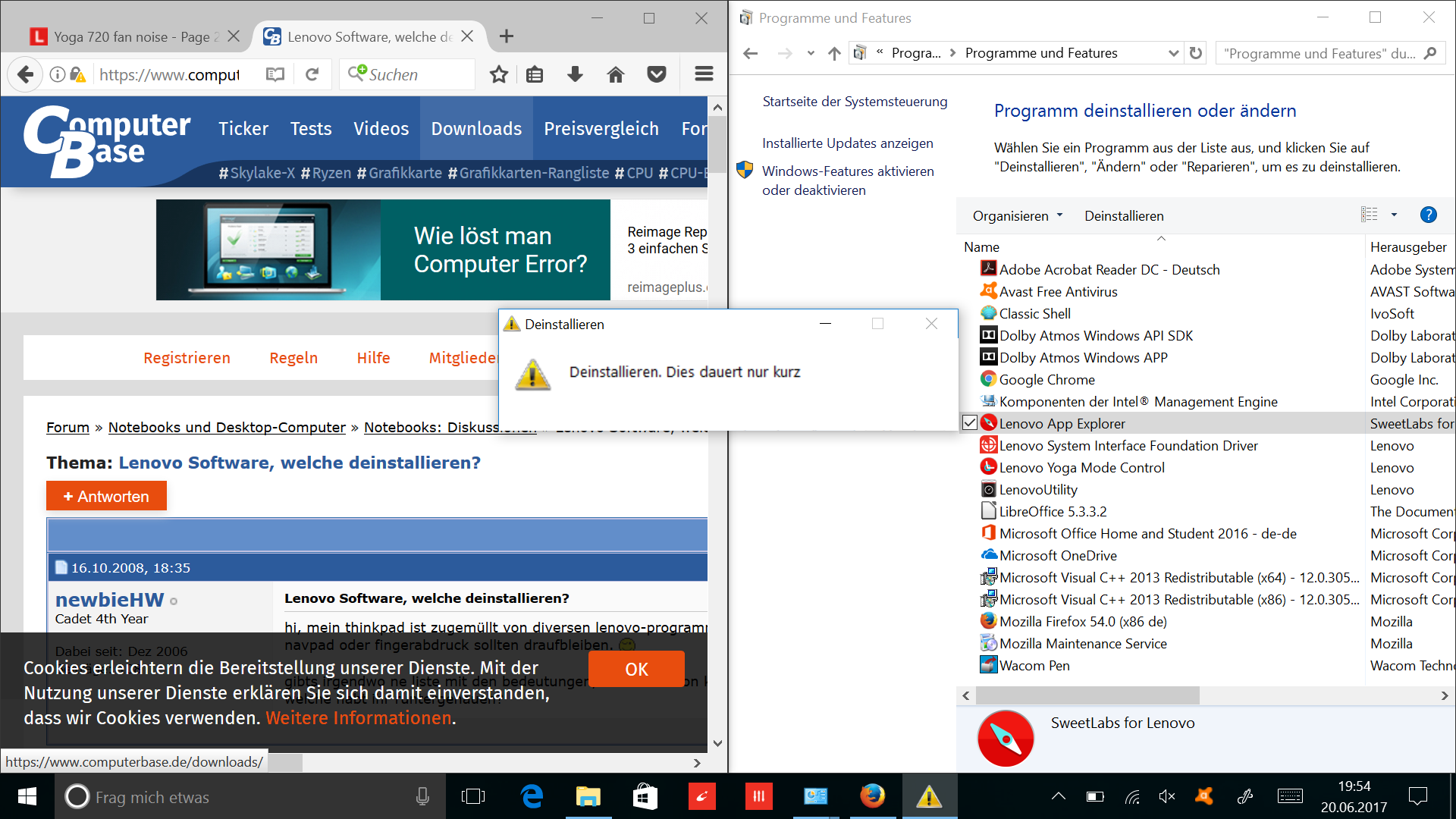Screen dimensions: 1456x819
Task: Click Firefox Suchen search field
Action: [407, 74]
